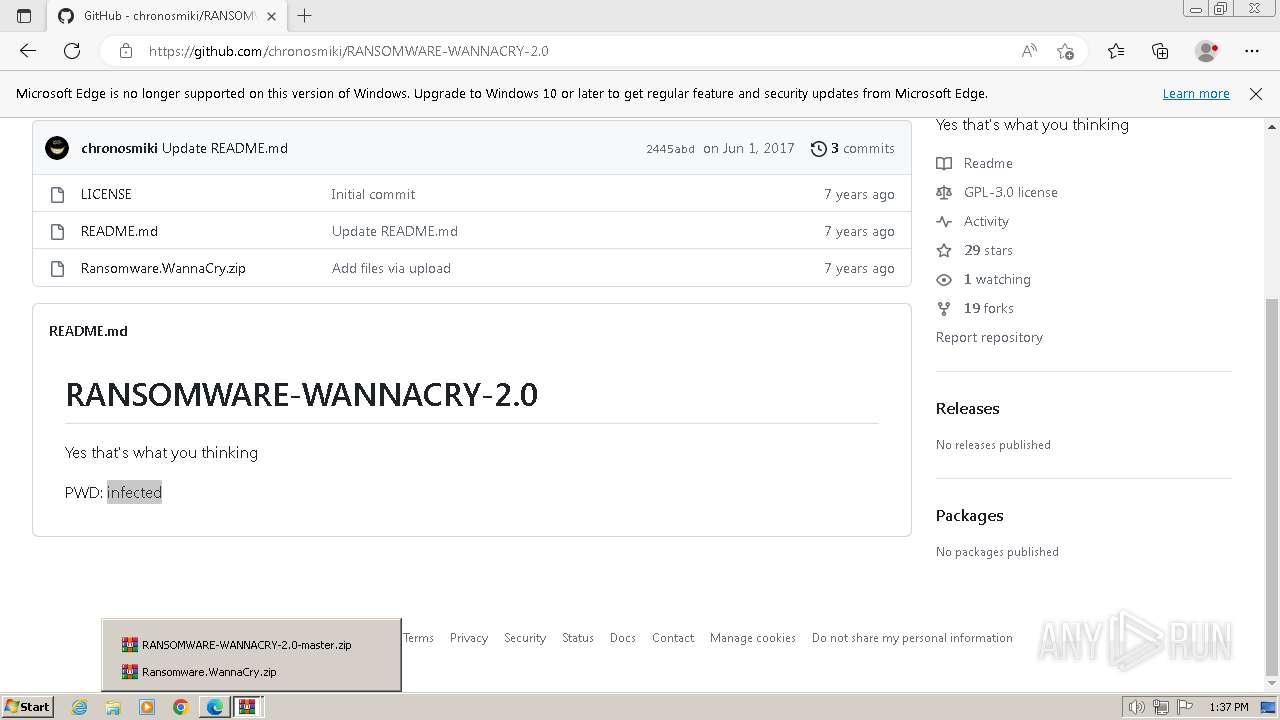Viewport: 1280px width, 720px height.
Task: Open the Releases heading link
Action: pyautogui.click(x=968, y=408)
